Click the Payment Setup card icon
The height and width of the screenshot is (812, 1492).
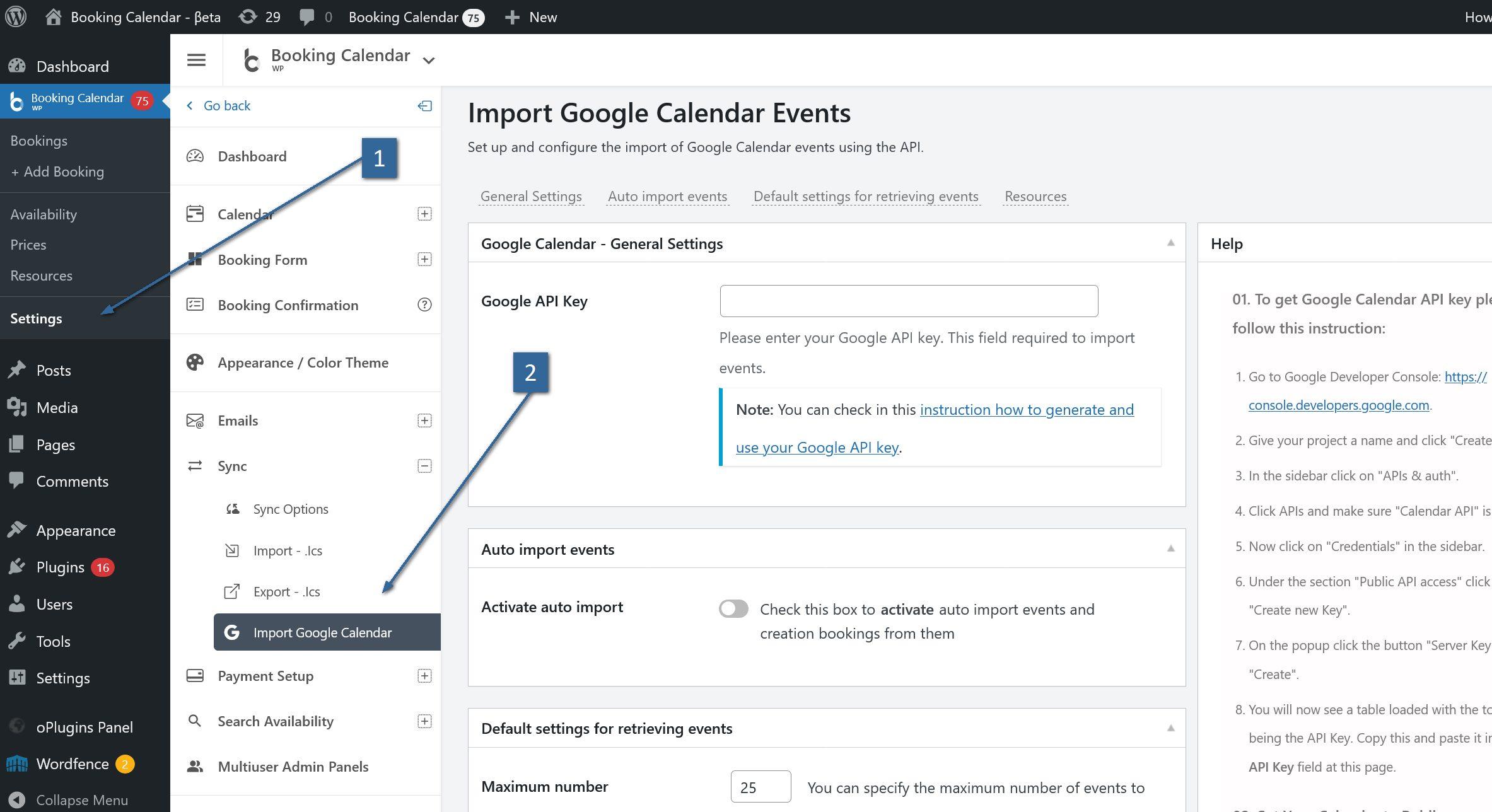click(195, 676)
